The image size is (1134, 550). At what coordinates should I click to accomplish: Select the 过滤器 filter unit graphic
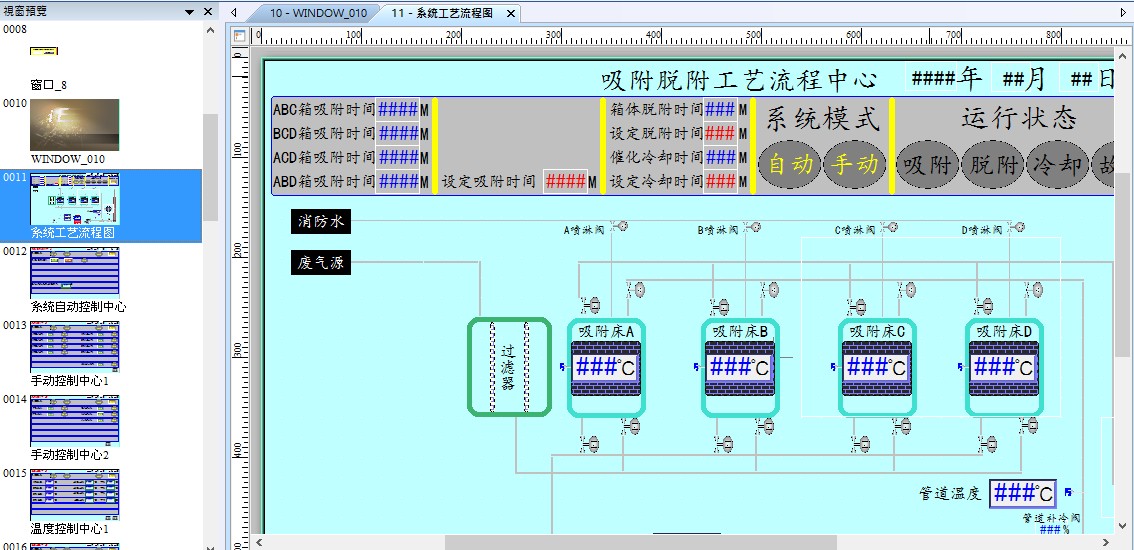(509, 367)
